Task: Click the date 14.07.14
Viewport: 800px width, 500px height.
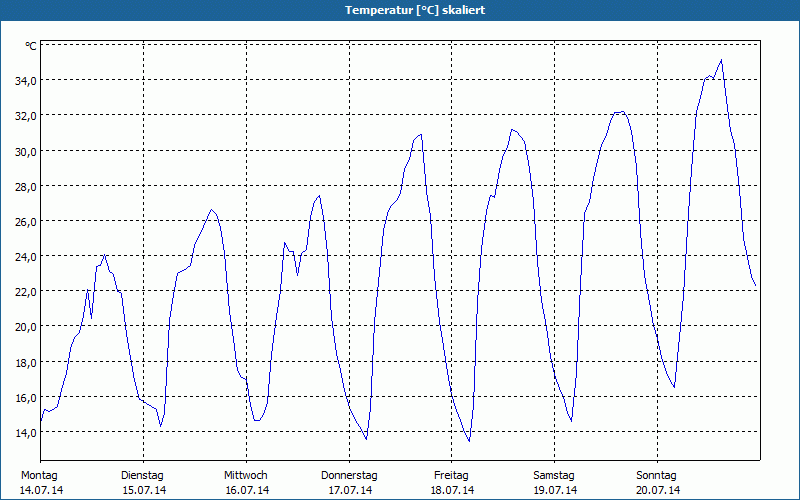Action: pos(42,490)
